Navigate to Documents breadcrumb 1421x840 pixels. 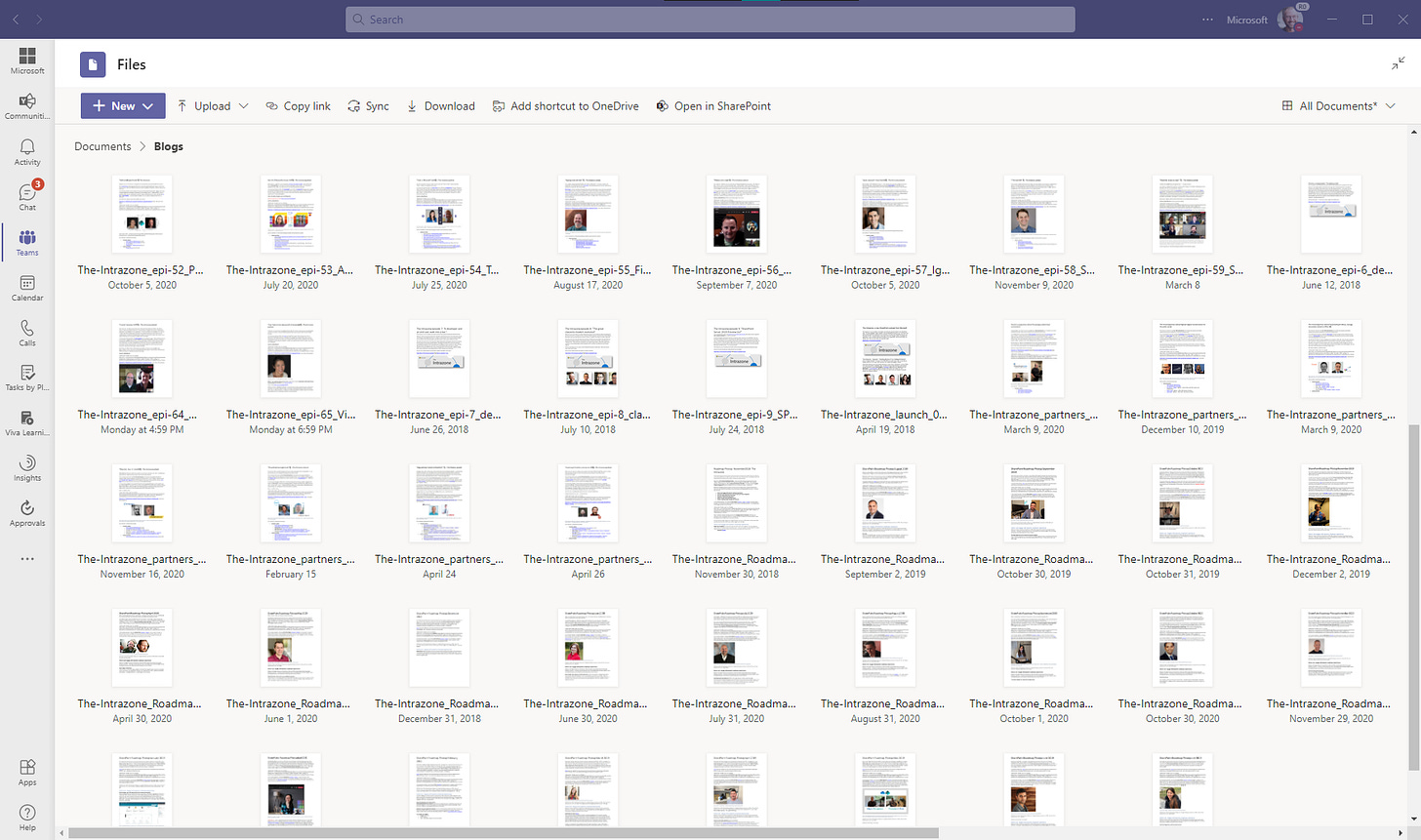tap(102, 146)
